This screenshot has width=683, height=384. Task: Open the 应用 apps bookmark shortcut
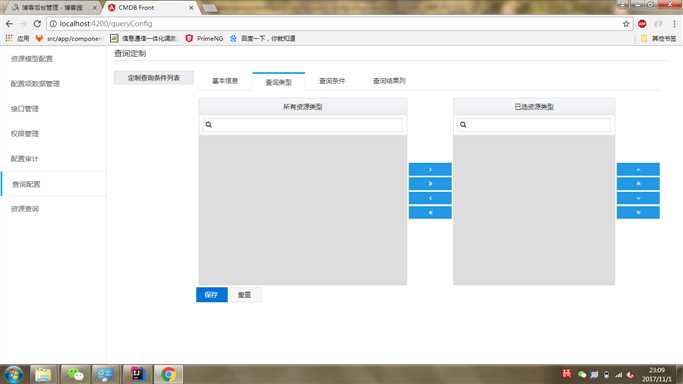pos(17,38)
